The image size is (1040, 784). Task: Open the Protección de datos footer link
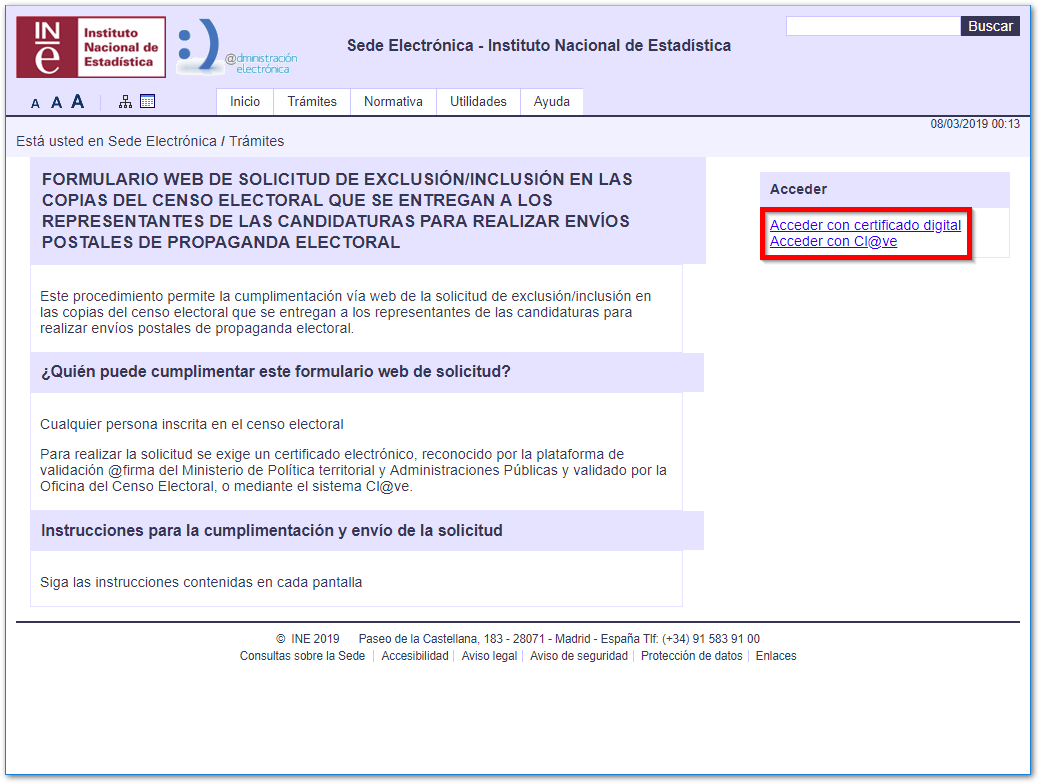(691, 656)
